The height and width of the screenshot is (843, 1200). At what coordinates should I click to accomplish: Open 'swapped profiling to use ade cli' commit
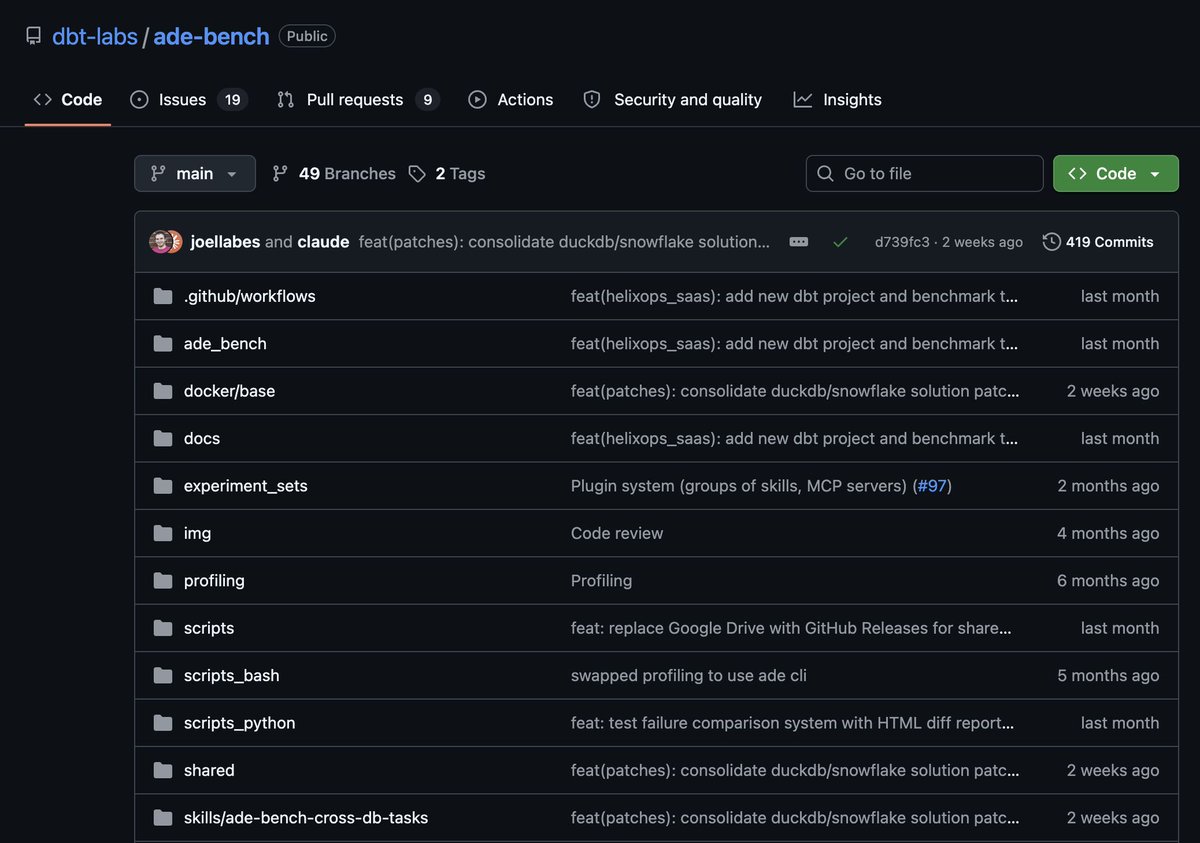tap(689, 676)
